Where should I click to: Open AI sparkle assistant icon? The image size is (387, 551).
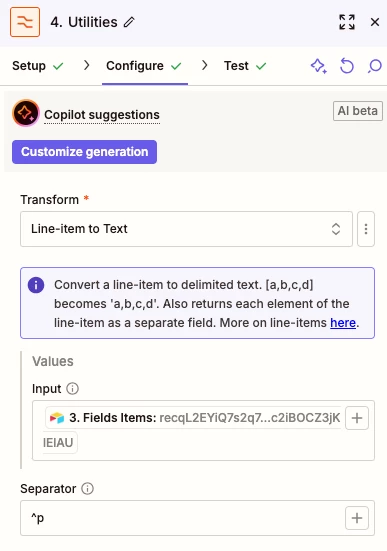(x=319, y=66)
